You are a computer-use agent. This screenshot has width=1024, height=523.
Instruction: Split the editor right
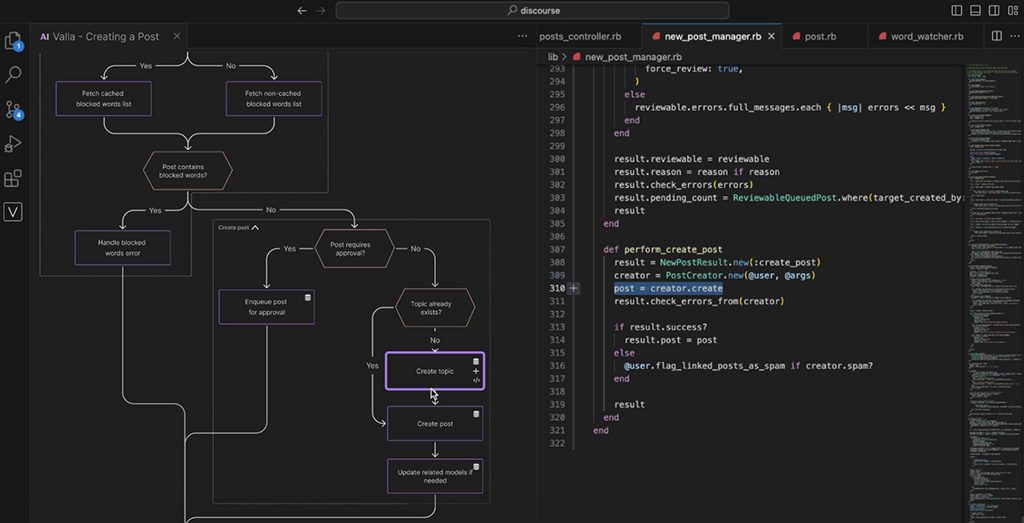(997, 36)
